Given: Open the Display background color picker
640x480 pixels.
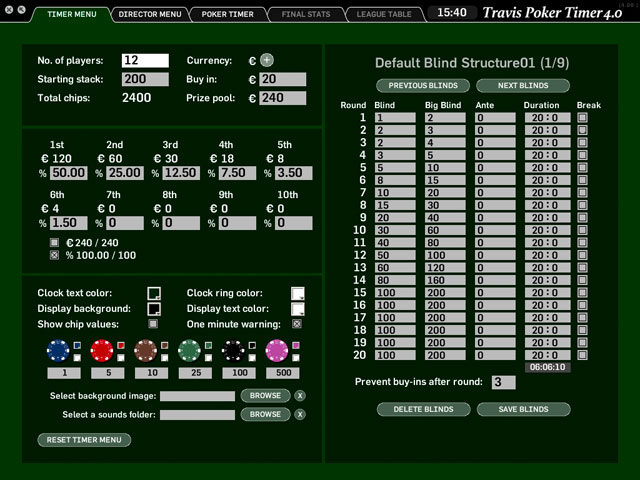Looking at the screenshot, I should tap(154, 309).
